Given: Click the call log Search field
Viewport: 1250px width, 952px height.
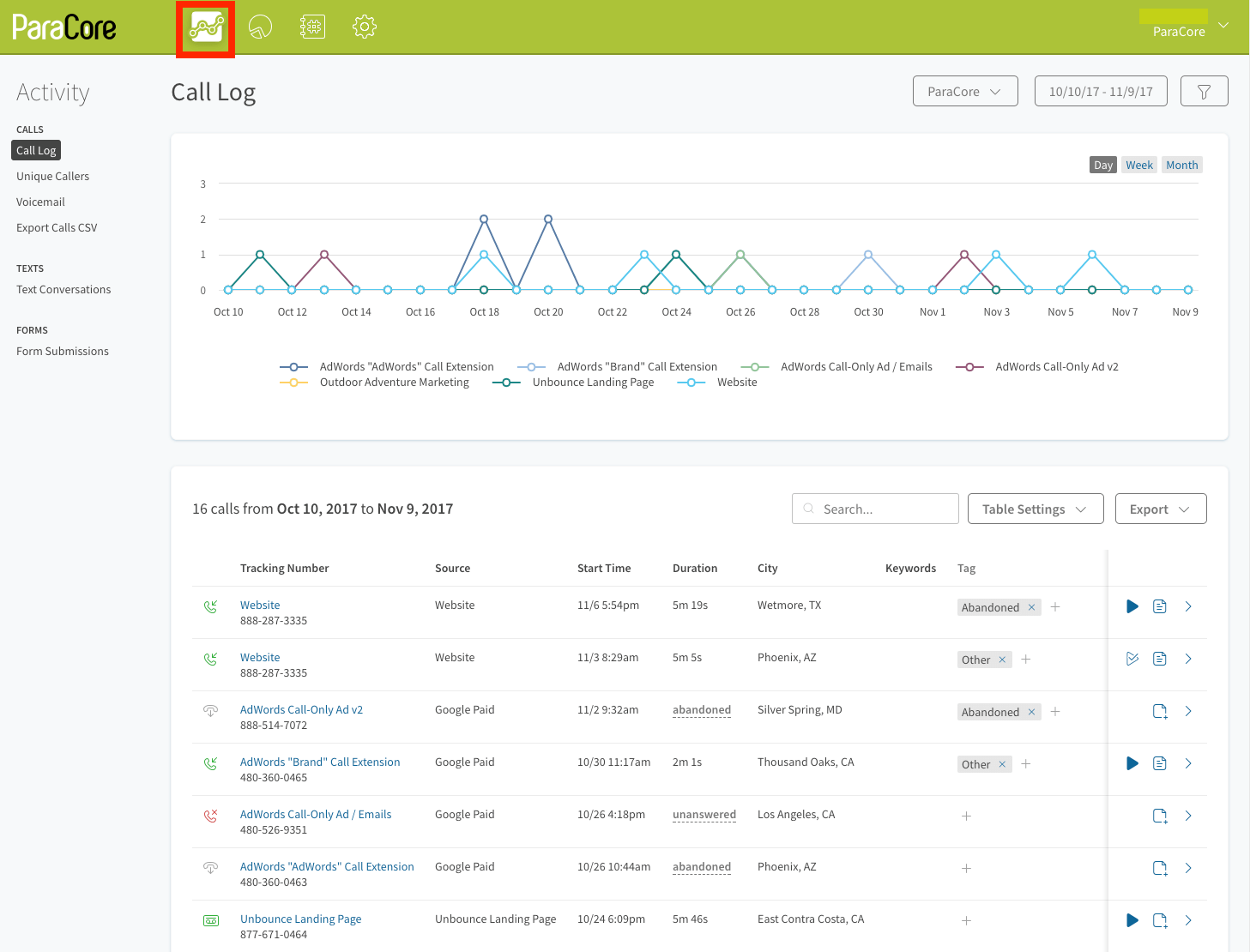Looking at the screenshot, I should point(875,509).
